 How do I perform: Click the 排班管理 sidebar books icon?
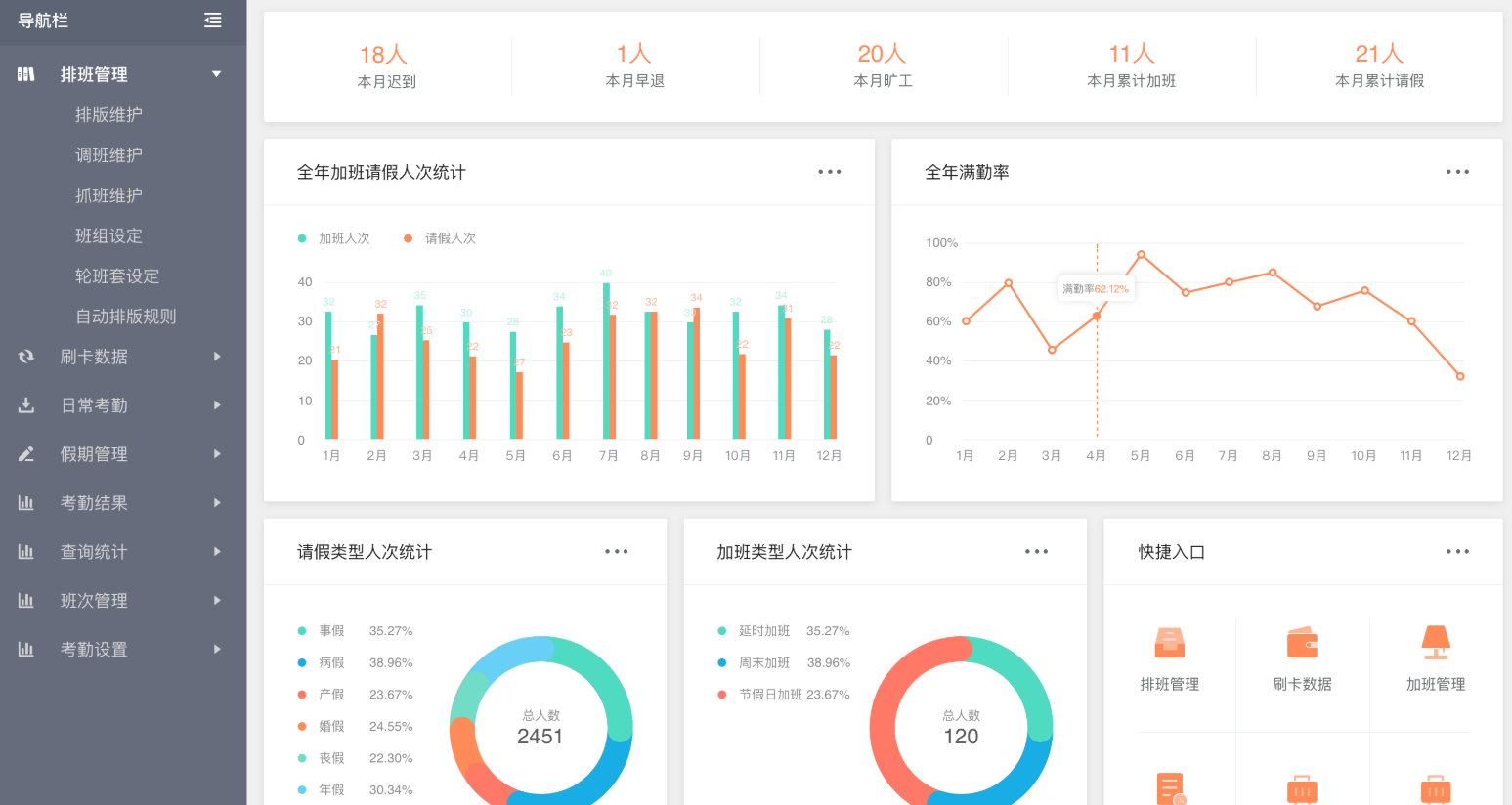pos(26,74)
